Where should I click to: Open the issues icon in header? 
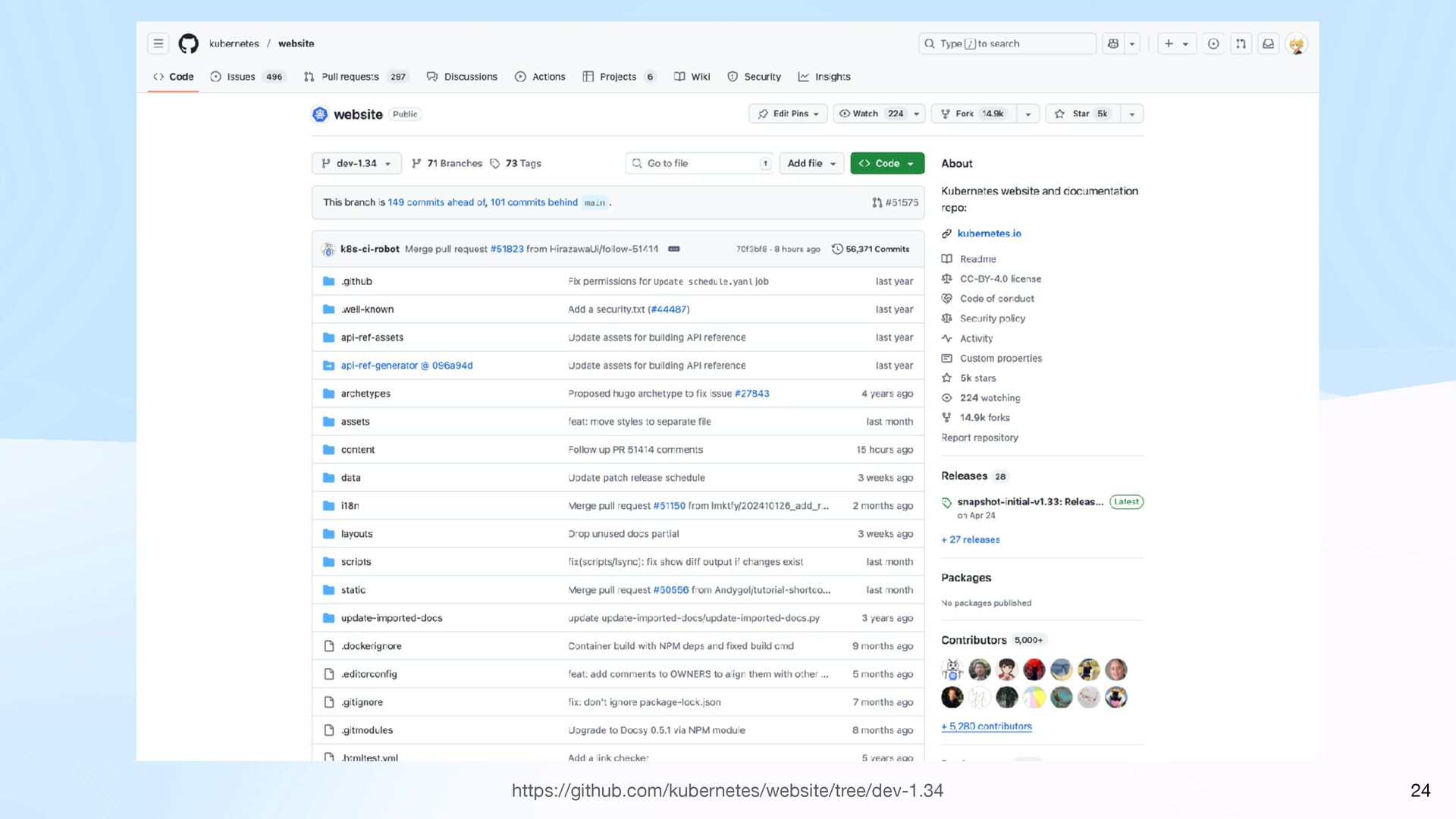point(1213,44)
